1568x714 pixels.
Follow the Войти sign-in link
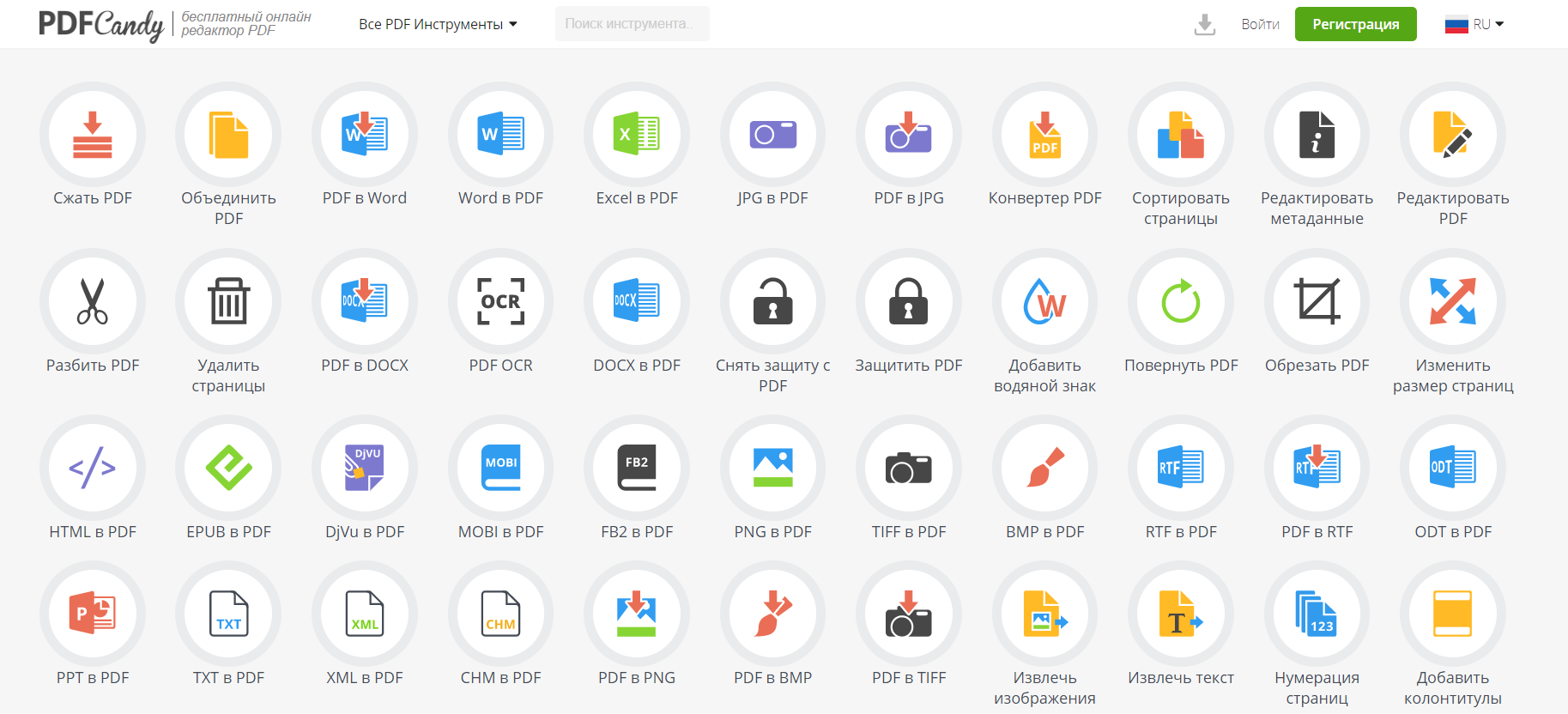click(x=1260, y=24)
